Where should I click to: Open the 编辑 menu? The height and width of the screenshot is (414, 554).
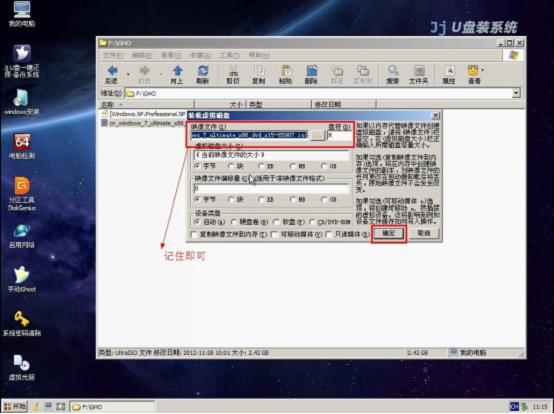coord(142,55)
